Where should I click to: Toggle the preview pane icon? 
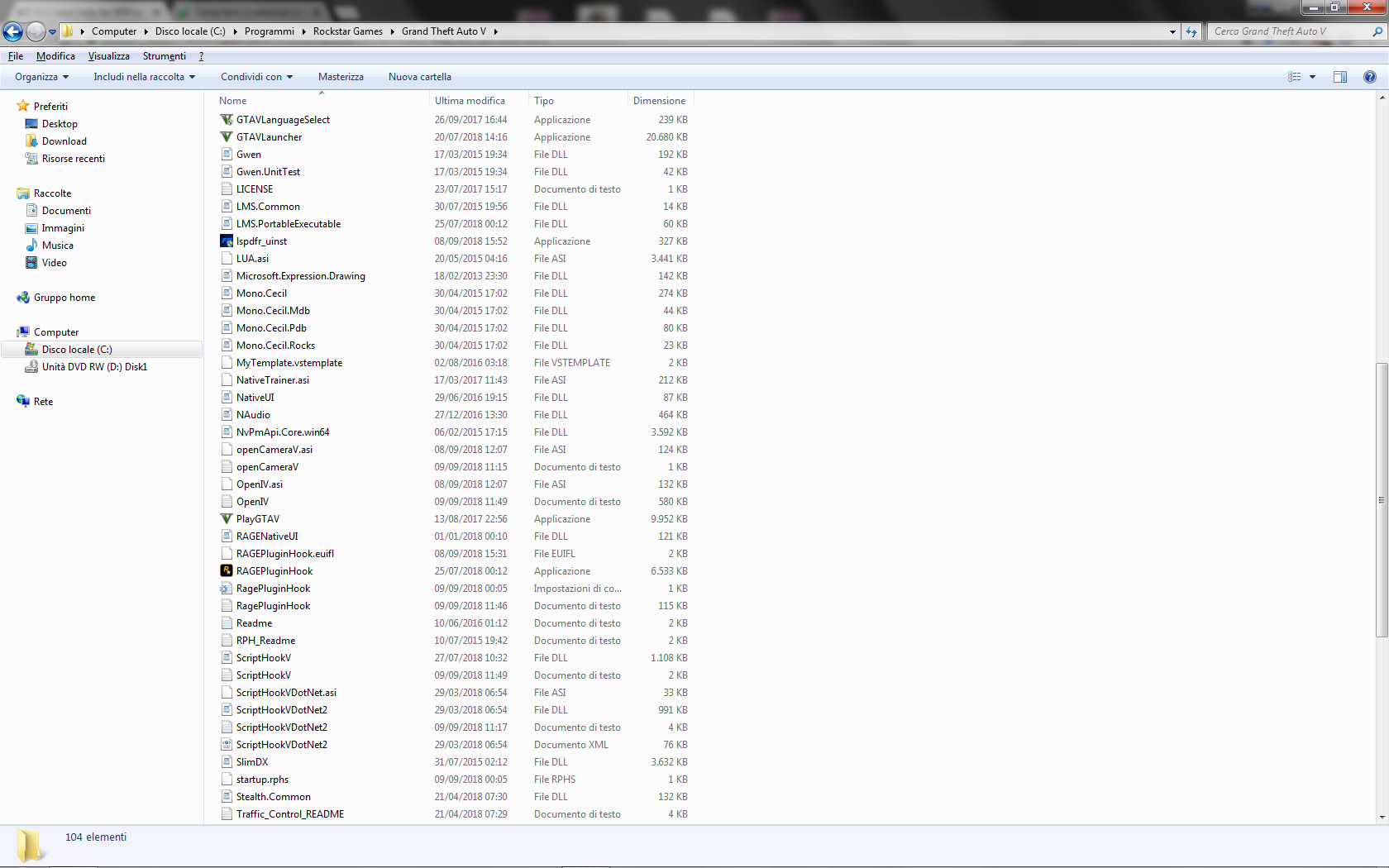1340,77
